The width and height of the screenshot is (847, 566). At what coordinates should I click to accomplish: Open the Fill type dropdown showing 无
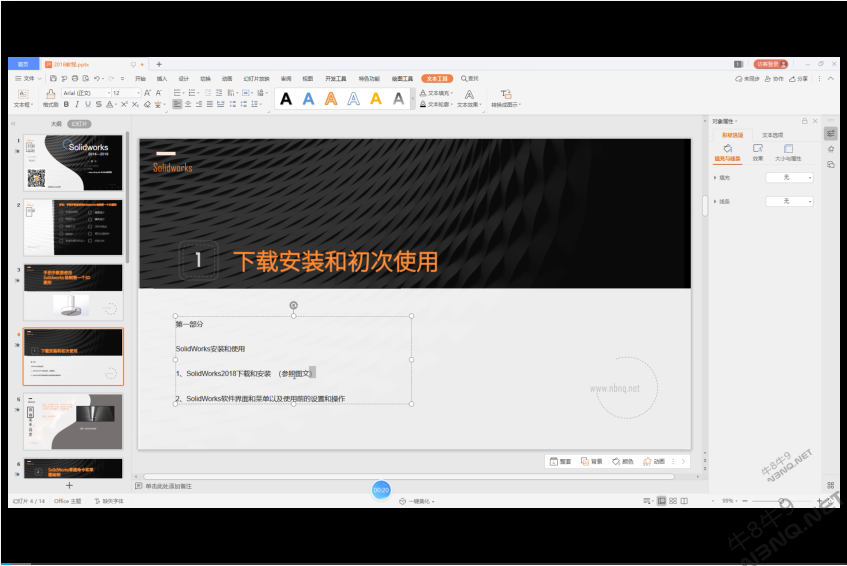789,178
